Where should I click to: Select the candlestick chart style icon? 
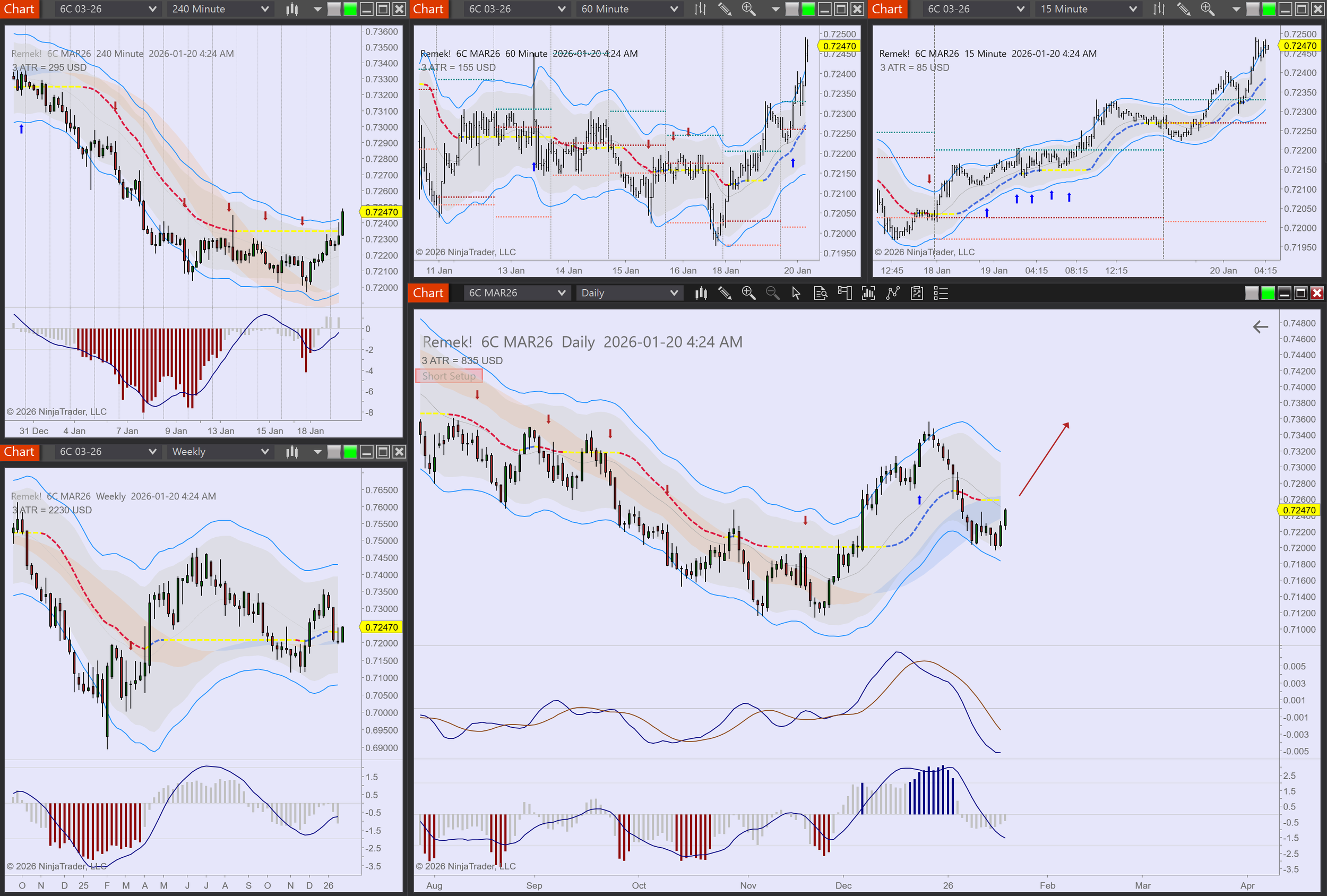701,293
